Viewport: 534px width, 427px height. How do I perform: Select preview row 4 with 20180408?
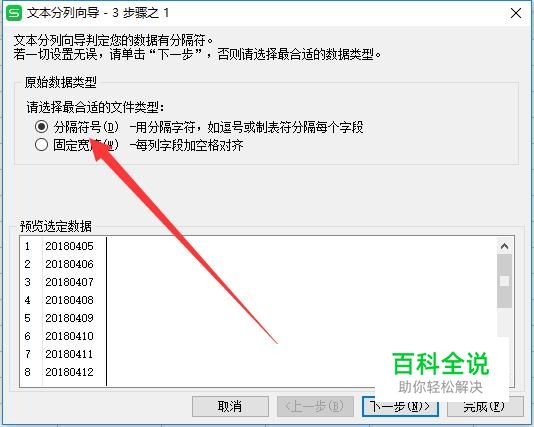click(x=59, y=300)
